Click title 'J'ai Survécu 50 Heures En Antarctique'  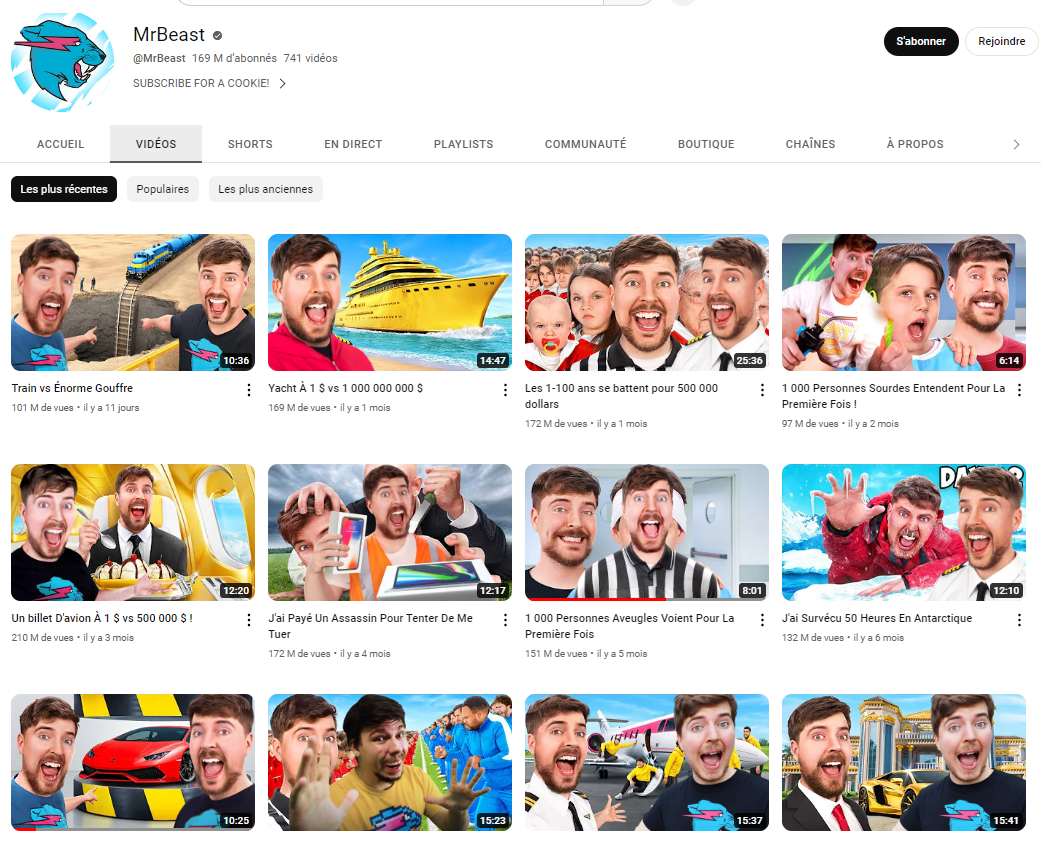pyautogui.click(x=877, y=618)
